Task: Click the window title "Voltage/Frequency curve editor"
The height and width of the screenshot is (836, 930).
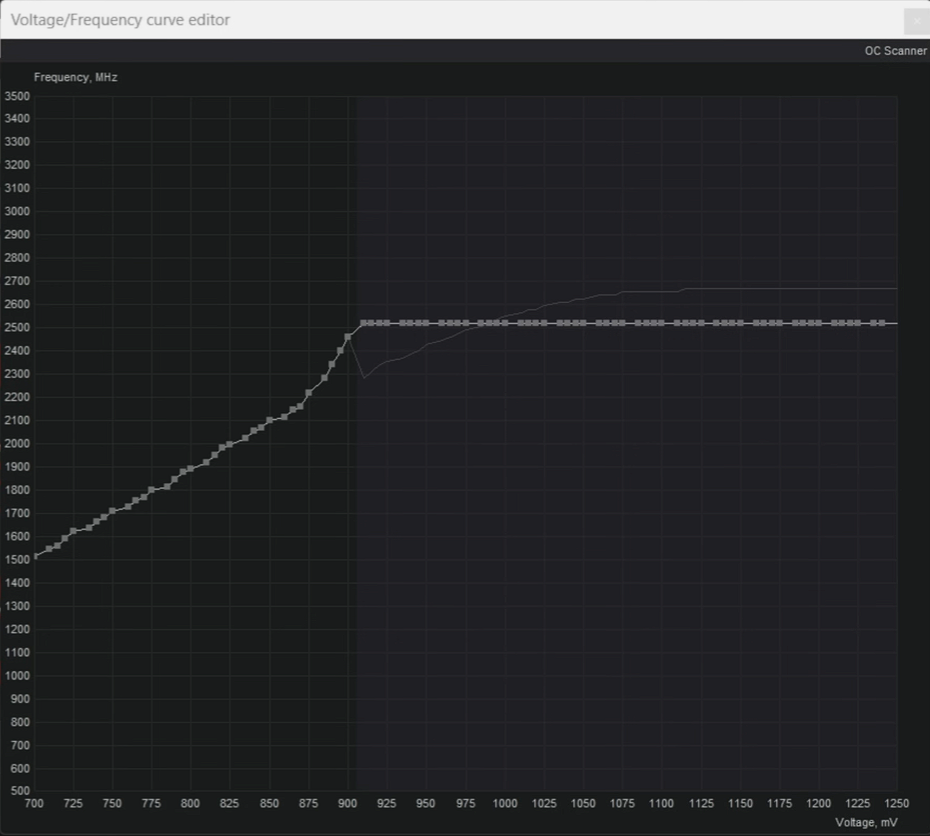Action: coord(120,20)
